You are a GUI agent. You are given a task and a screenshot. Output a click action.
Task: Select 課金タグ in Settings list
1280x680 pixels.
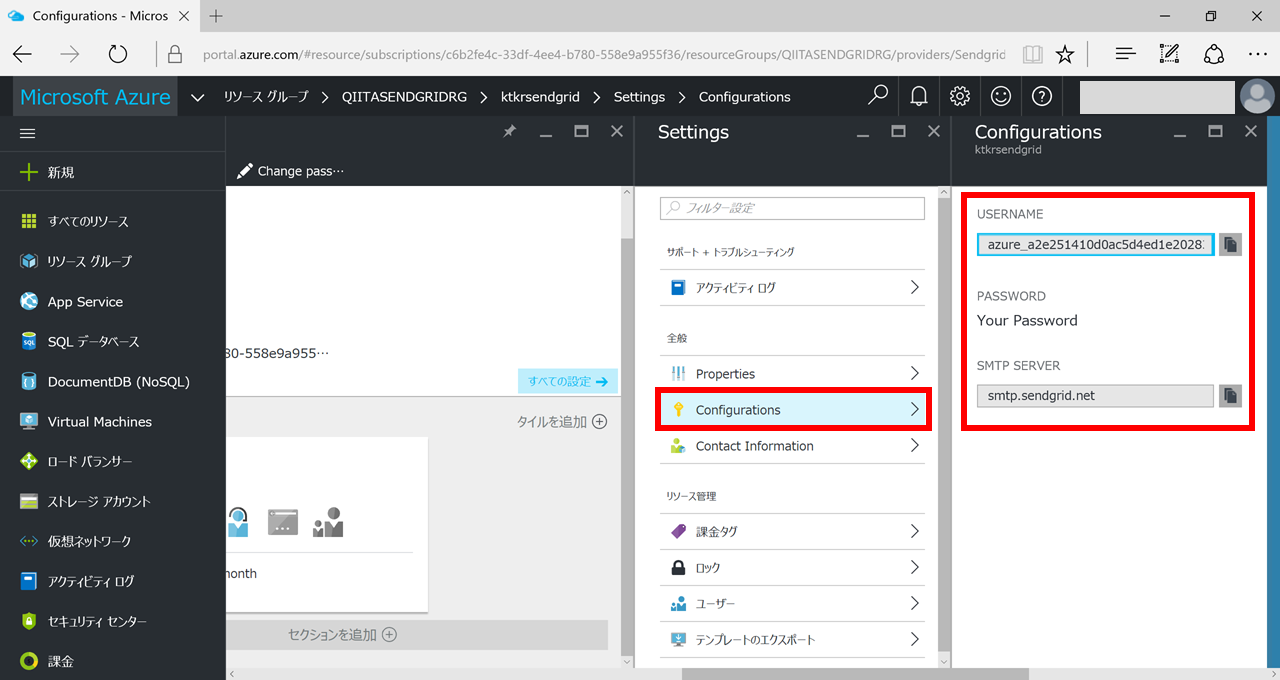(x=793, y=531)
